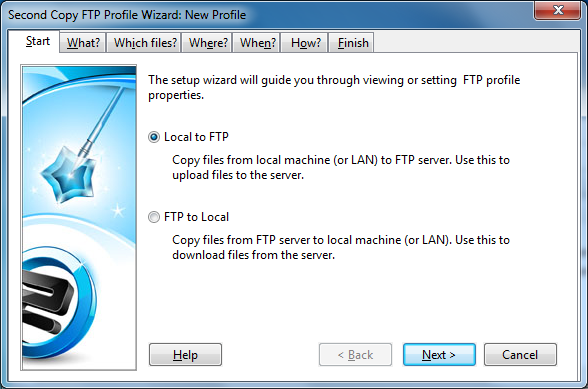This screenshot has width=588, height=389.
Task: Choose the FTP to Local radio button
Action: tap(154, 217)
